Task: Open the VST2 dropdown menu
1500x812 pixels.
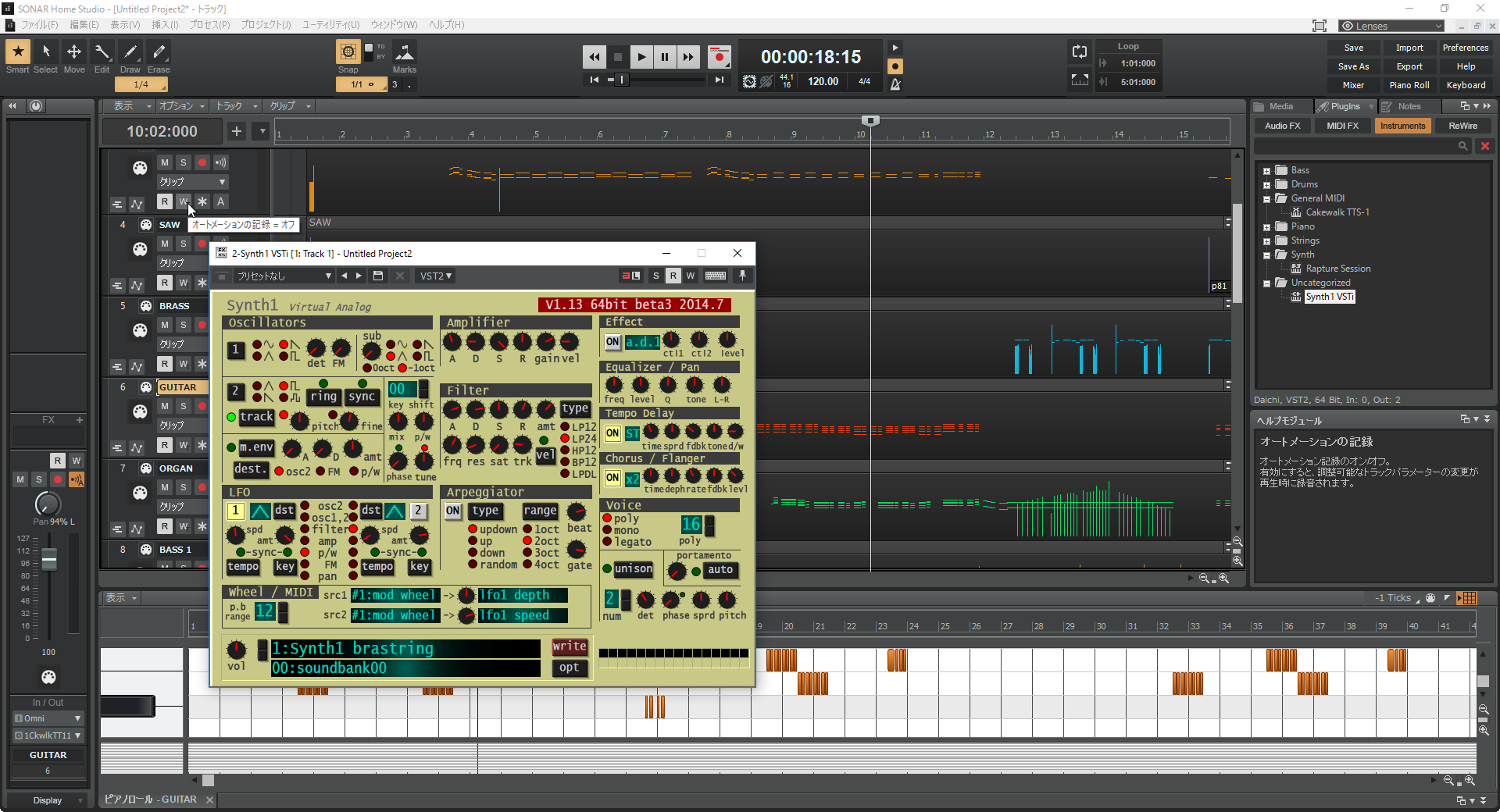Action: pos(436,276)
